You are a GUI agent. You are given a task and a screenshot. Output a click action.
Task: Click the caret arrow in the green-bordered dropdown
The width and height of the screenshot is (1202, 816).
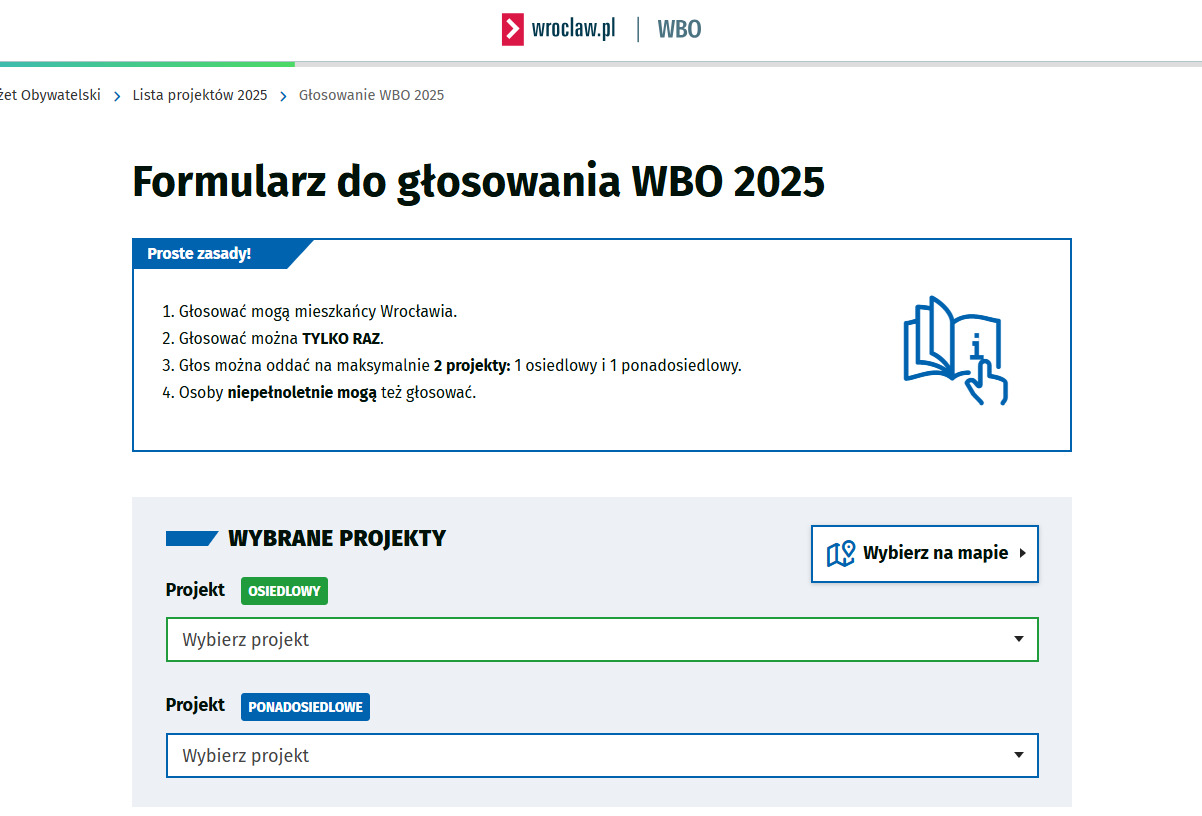1018,639
